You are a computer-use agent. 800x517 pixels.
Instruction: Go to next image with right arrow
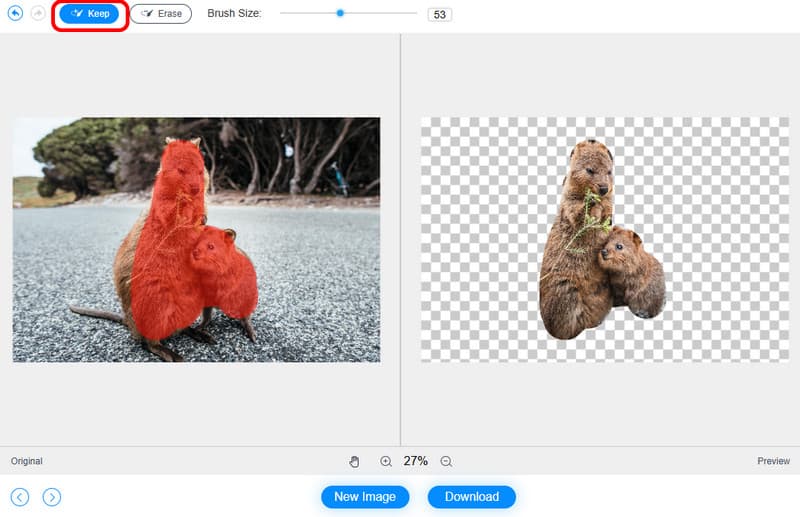(52, 497)
